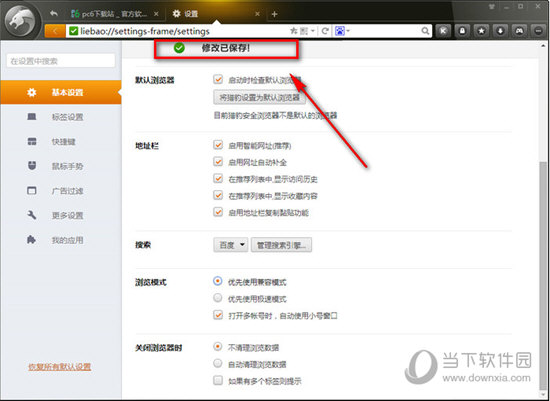Click the round minus toolbar icon
Viewport: 550px width, 401px height.
click(x=538, y=31)
